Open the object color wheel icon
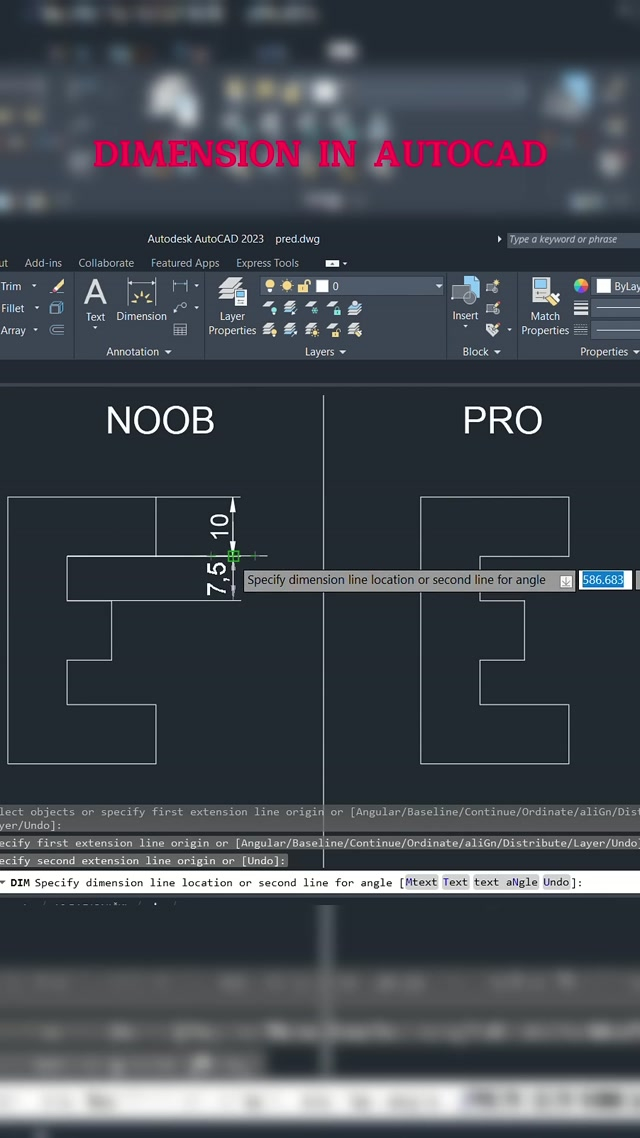Screen dimensions: 640x1138 coord(581,286)
